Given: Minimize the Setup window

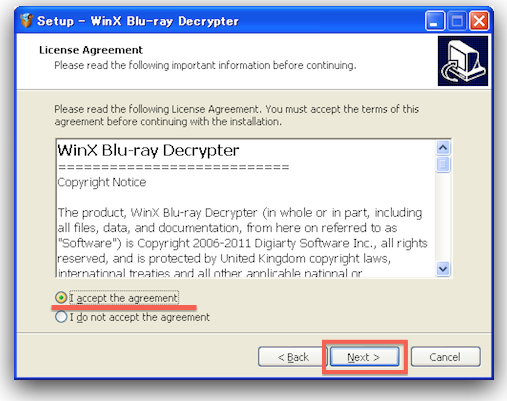Looking at the screenshot, I should pos(434,21).
